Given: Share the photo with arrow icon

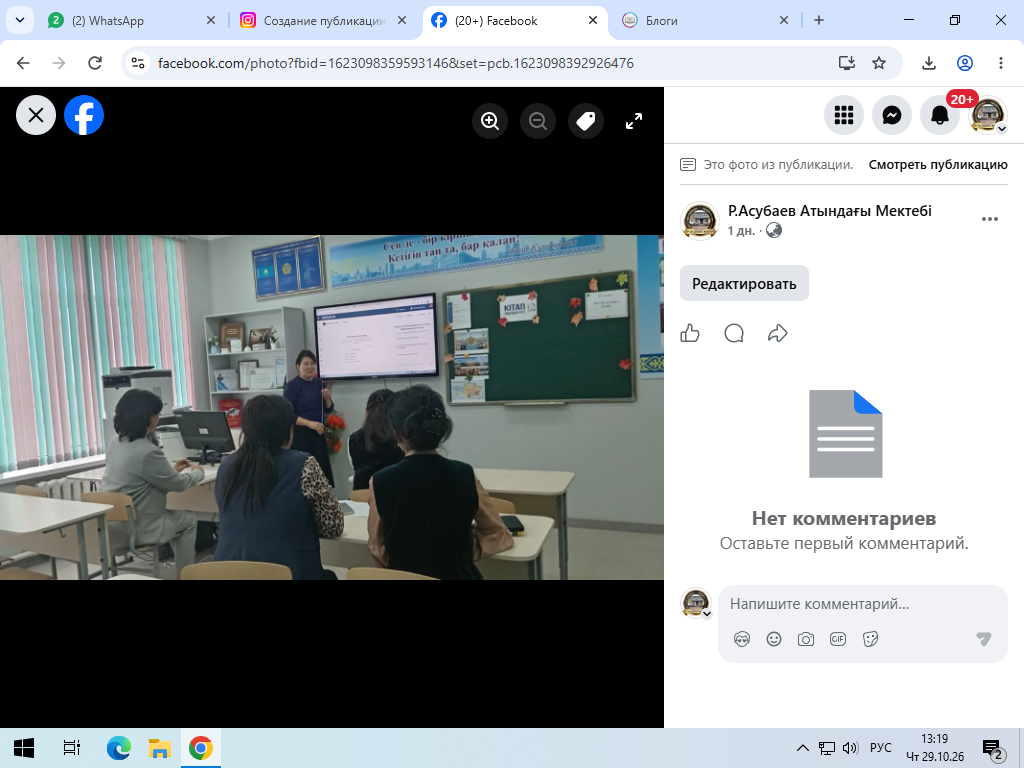Looking at the screenshot, I should pos(777,333).
